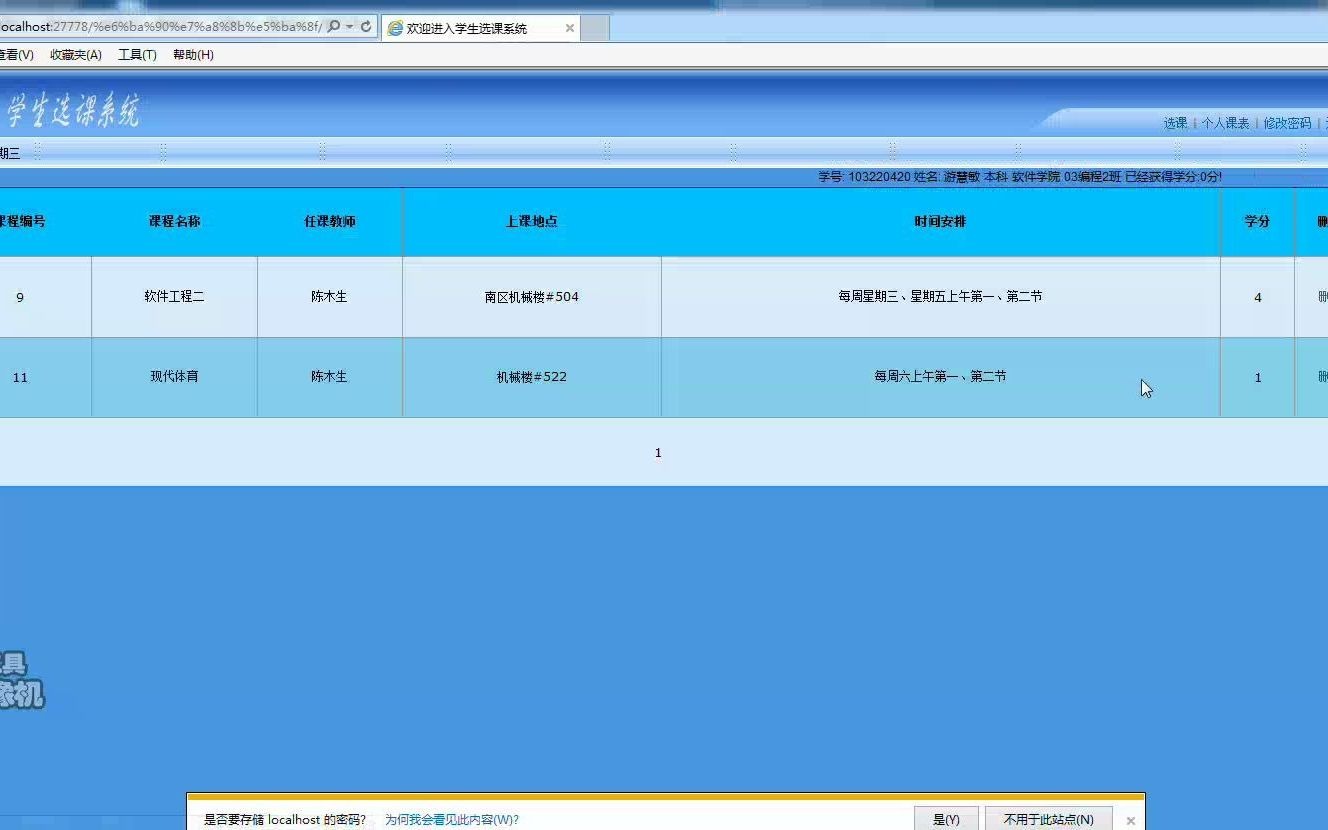This screenshot has width=1328, height=830.
Task: Open a new tab beside the current tab
Action: coord(595,29)
